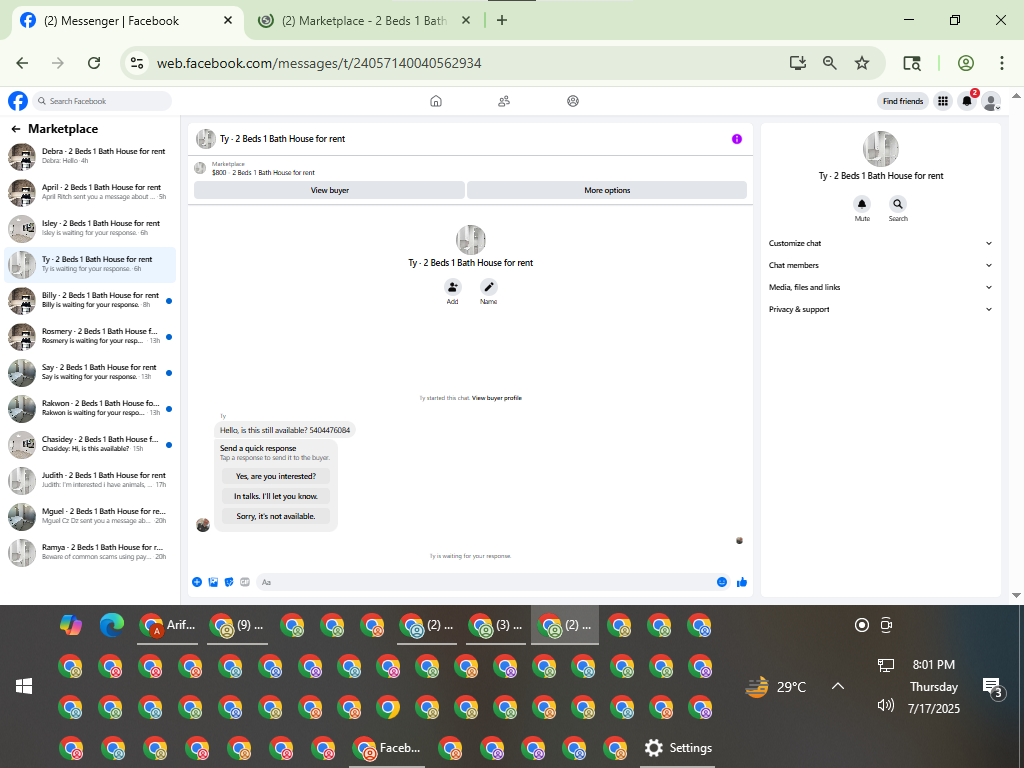Open Rosmery's unread conversation
The width and height of the screenshot is (1024, 768).
click(x=90, y=336)
